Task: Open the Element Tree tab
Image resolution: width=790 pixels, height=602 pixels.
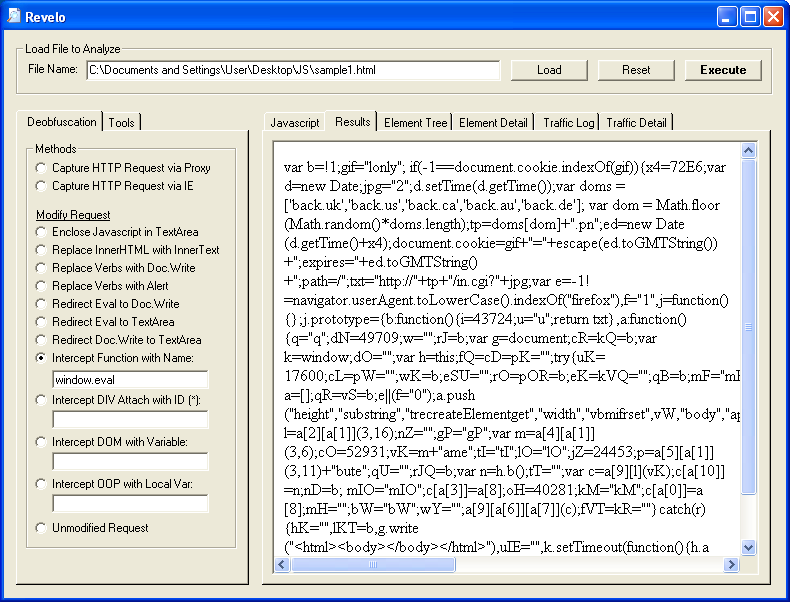Action: (415, 123)
